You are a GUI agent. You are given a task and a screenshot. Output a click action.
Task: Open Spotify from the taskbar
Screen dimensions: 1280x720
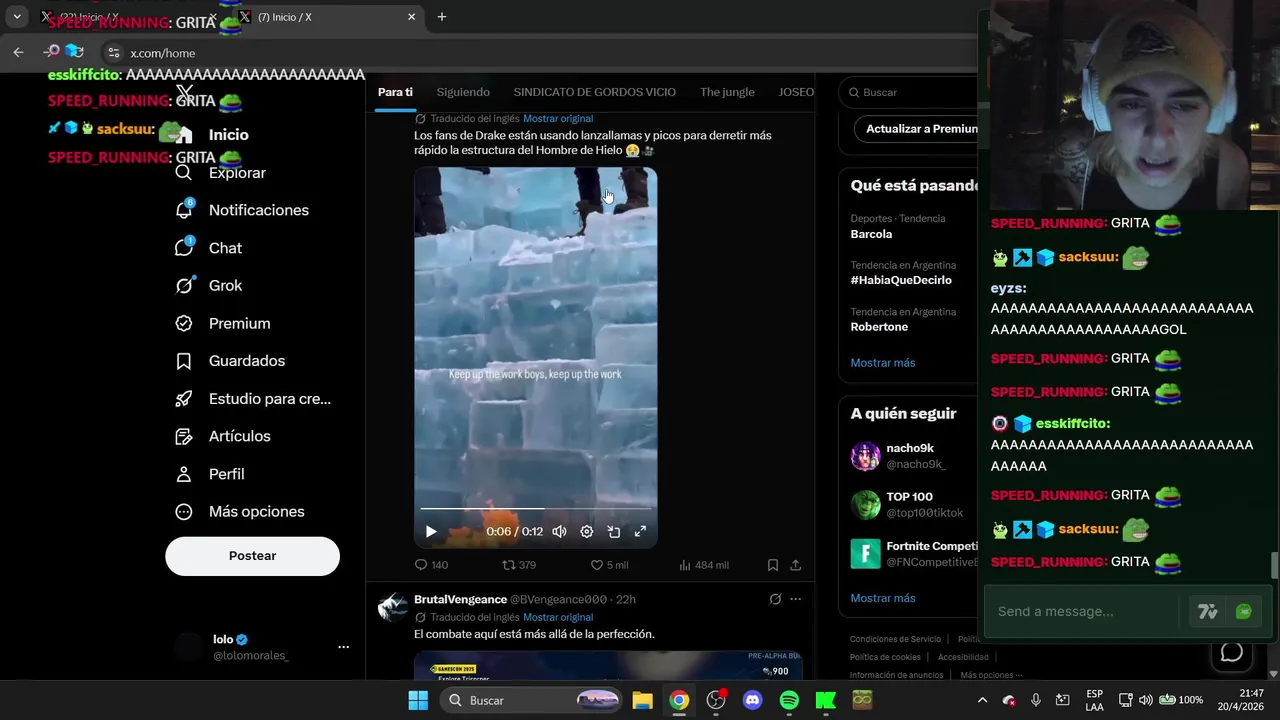tap(789, 700)
